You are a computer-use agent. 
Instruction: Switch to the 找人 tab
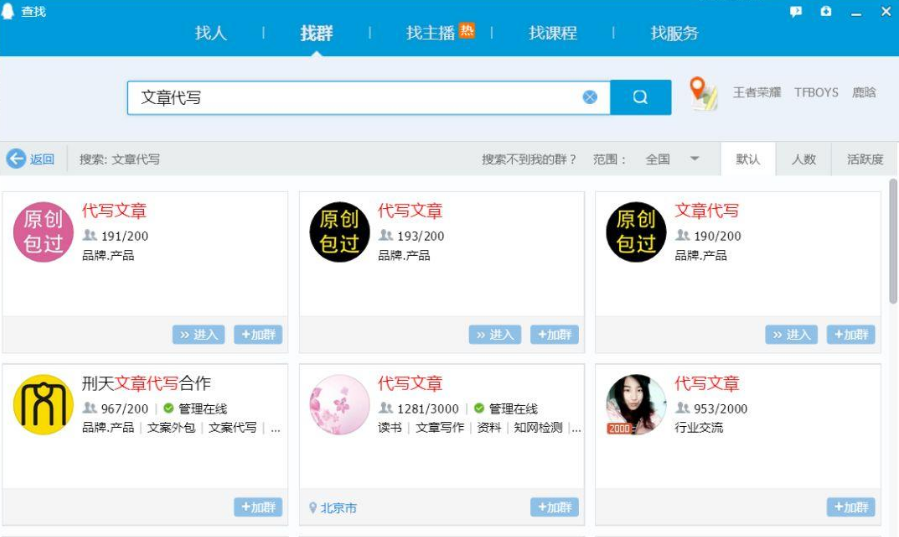[x=211, y=33]
